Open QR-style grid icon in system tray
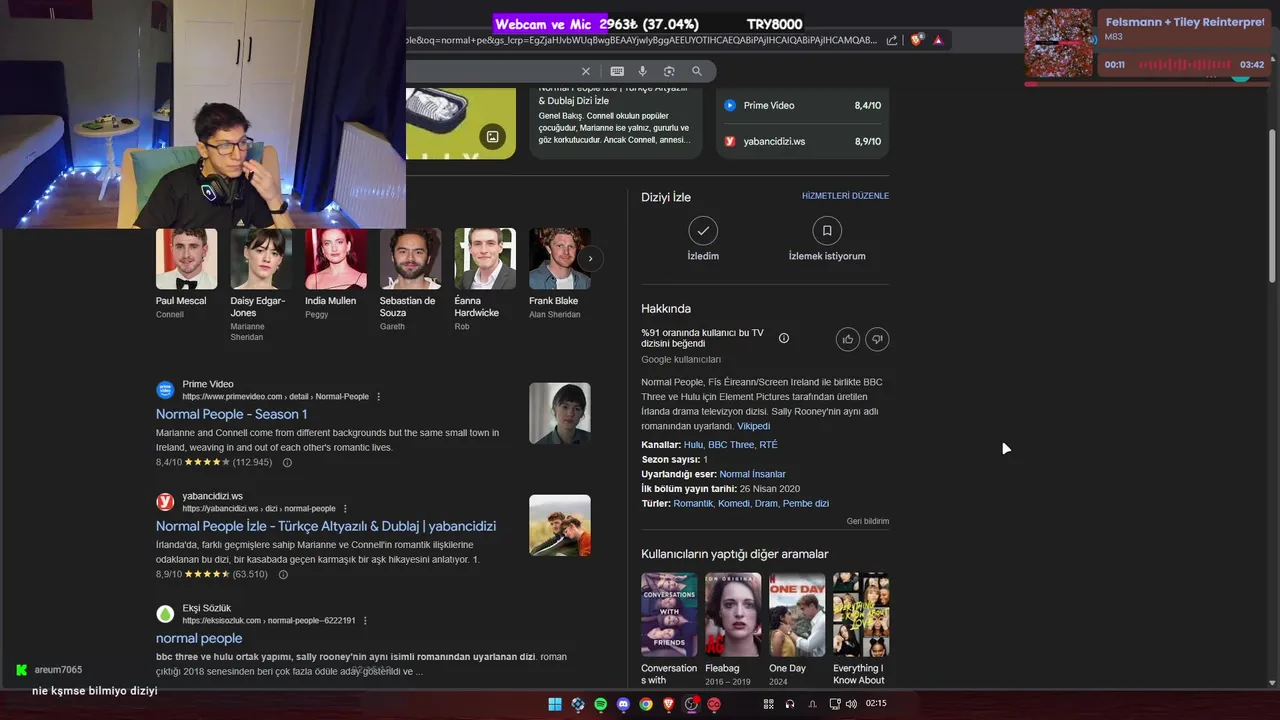 pos(769,704)
